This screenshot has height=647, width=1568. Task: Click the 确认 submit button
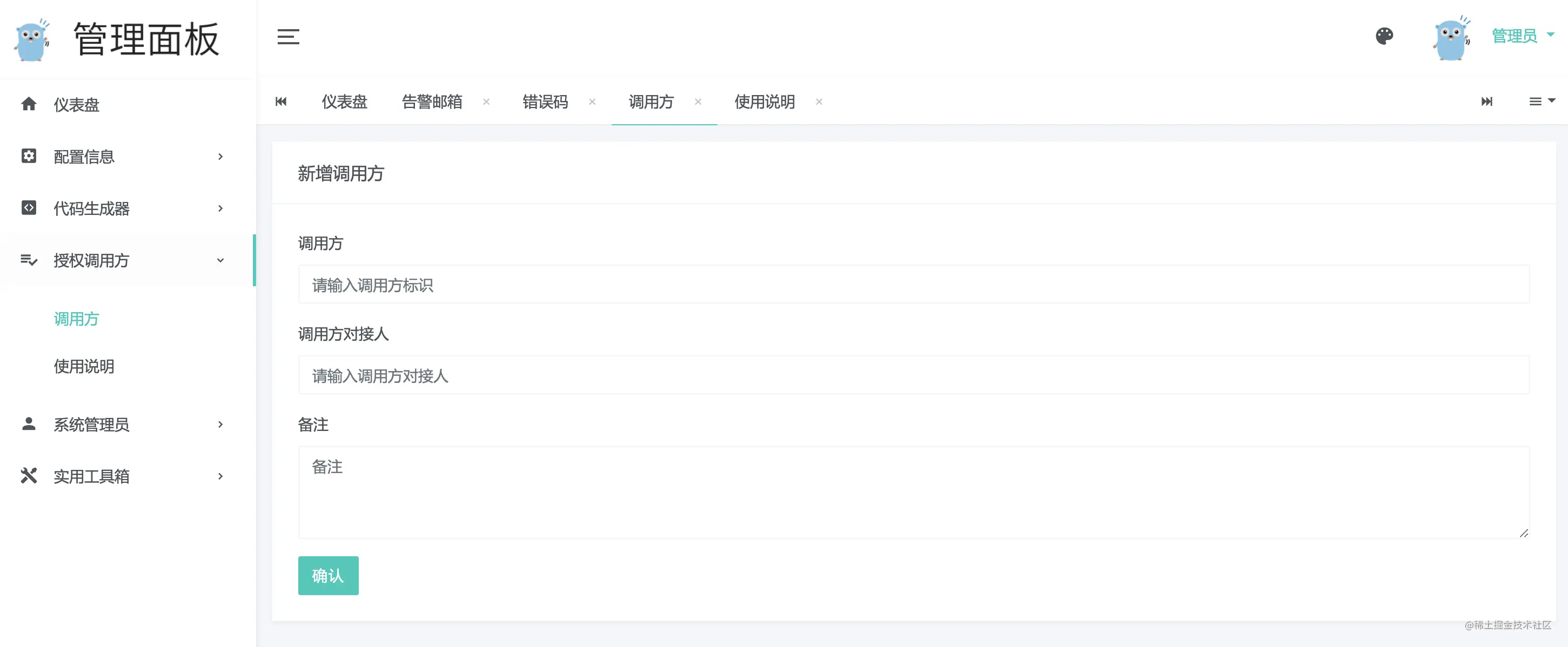[328, 575]
